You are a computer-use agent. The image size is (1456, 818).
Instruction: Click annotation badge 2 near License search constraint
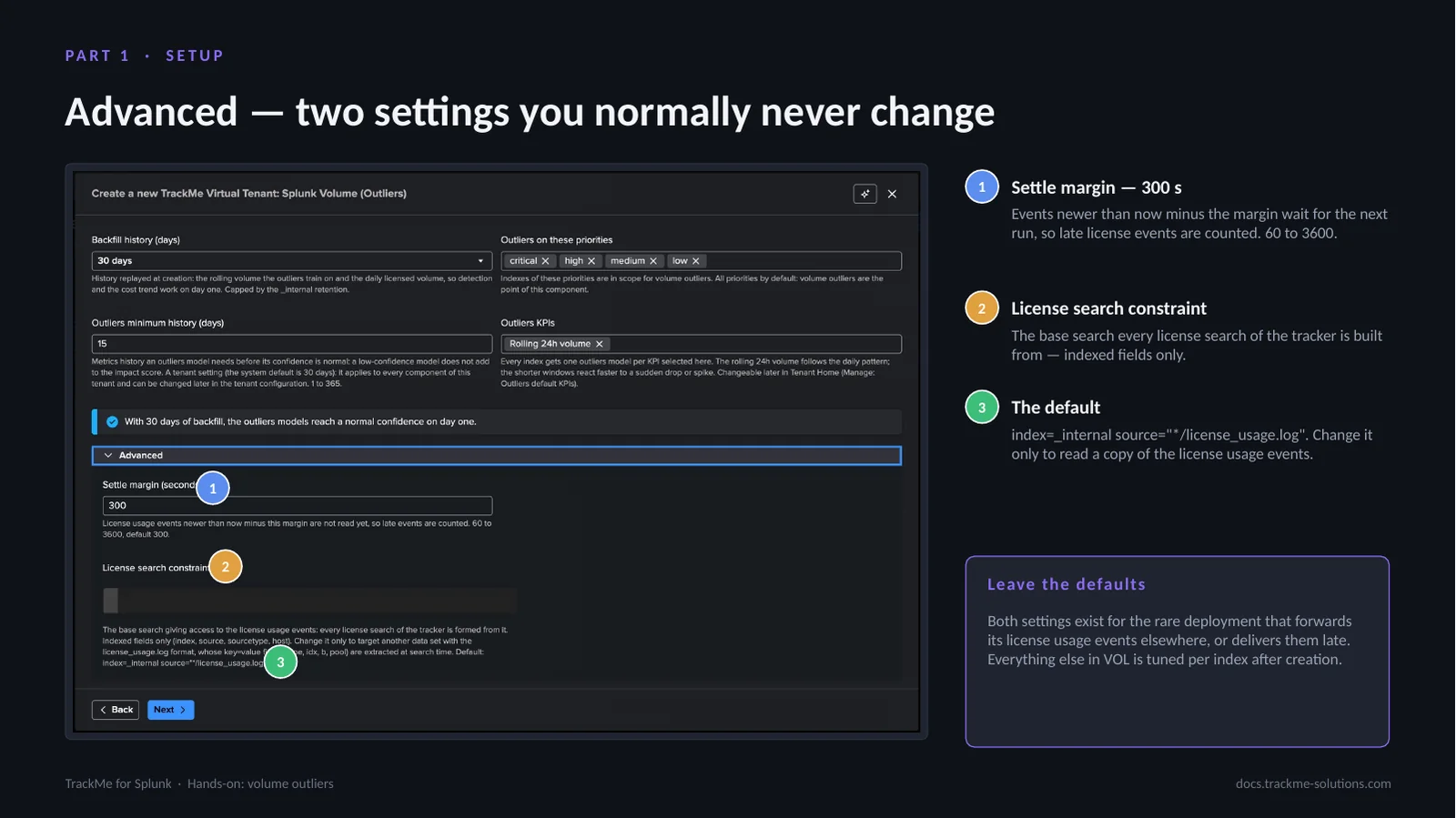coord(226,566)
